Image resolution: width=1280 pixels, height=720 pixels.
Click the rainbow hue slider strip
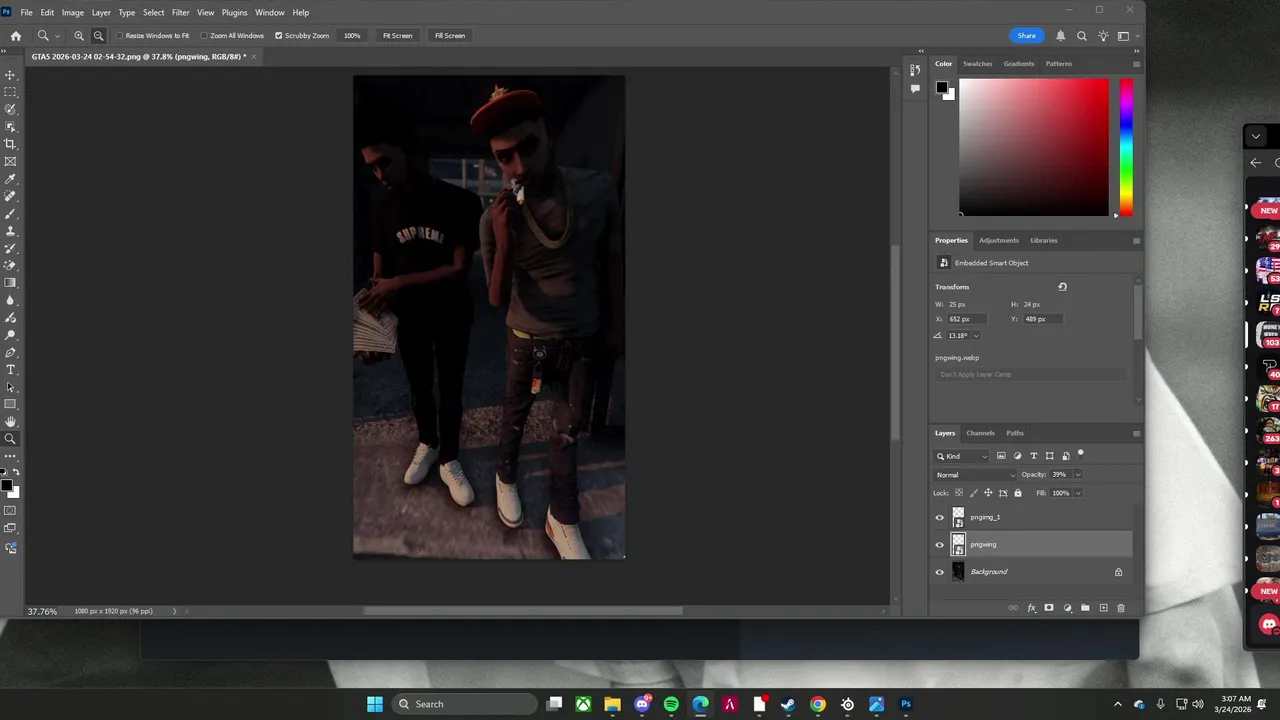click(1126, 145)
